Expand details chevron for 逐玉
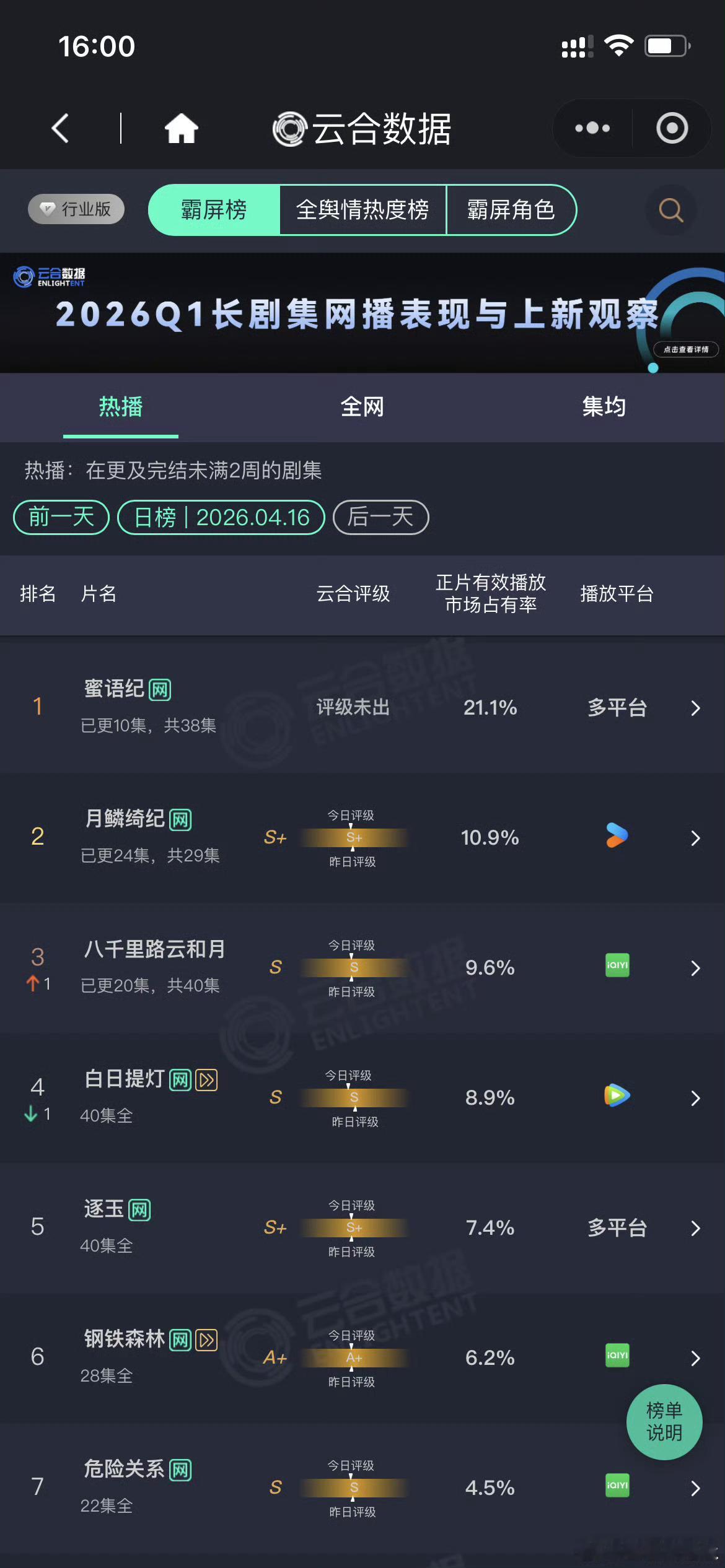 [x=695, y=1227]
